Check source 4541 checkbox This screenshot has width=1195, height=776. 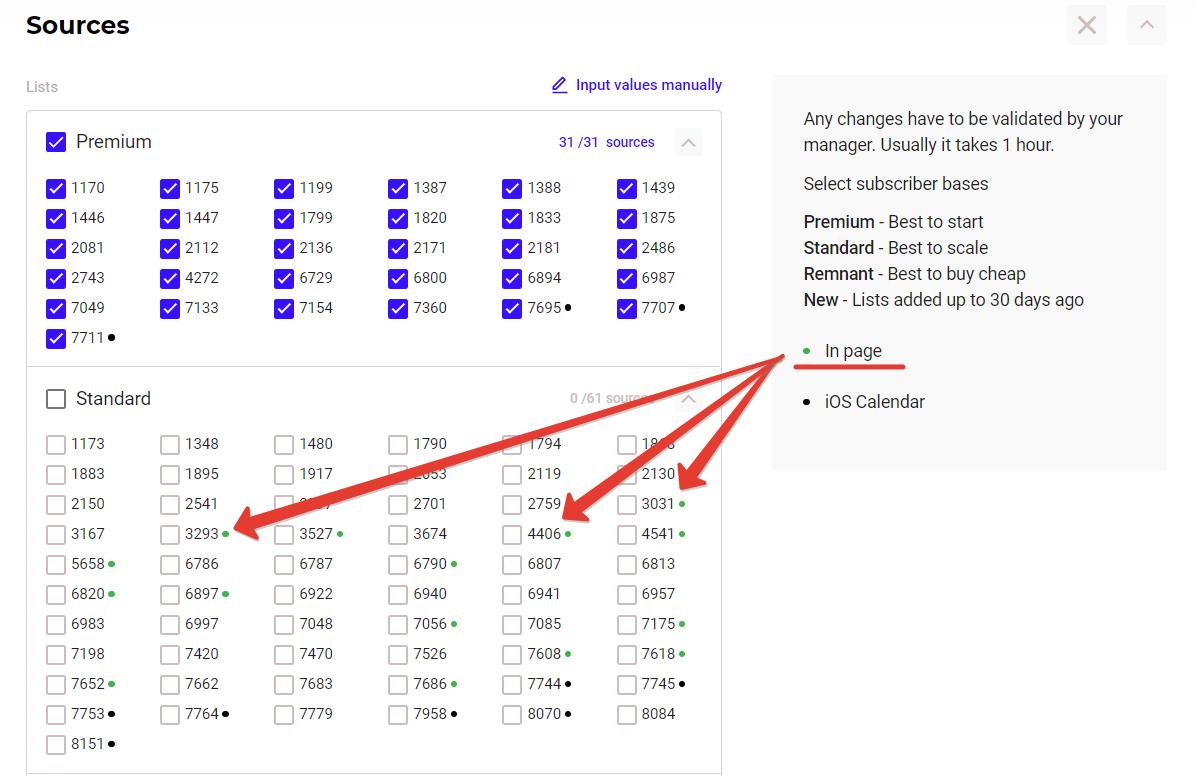click(626, 534)
